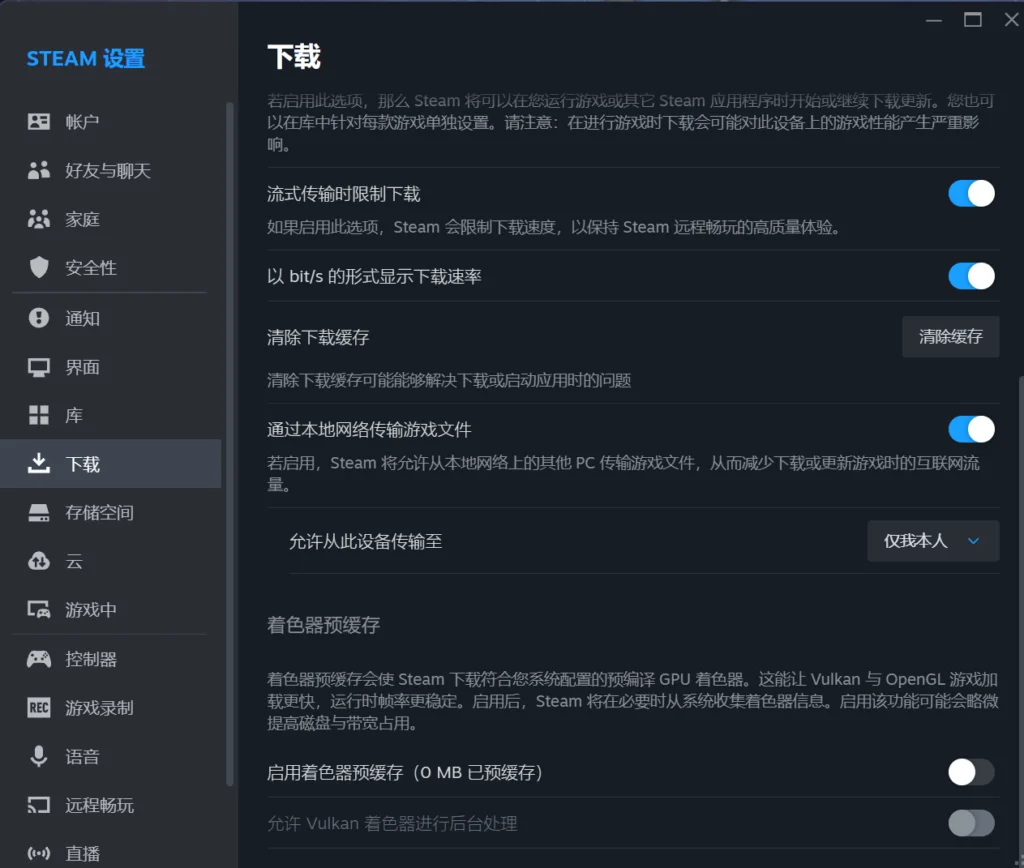Select 界面 in the sidebar
Viewport: 1024px width, 868px height.
tap(110, 367)
